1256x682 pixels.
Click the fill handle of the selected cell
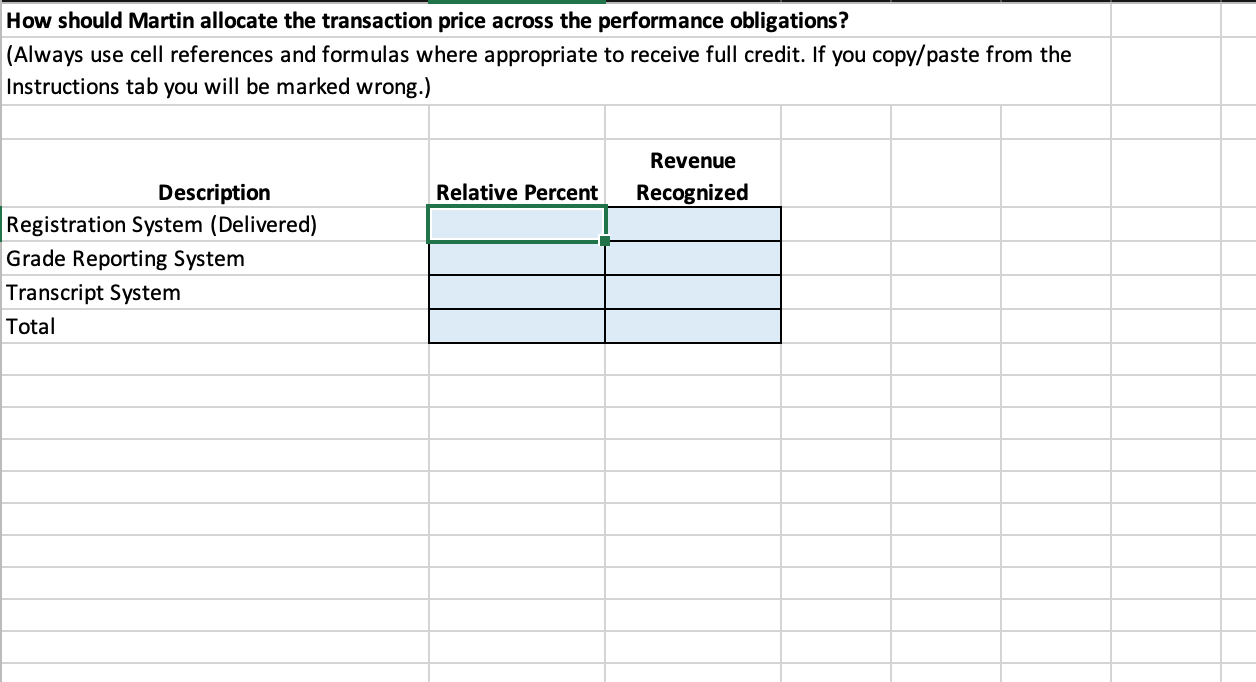(x=604, y=241)
